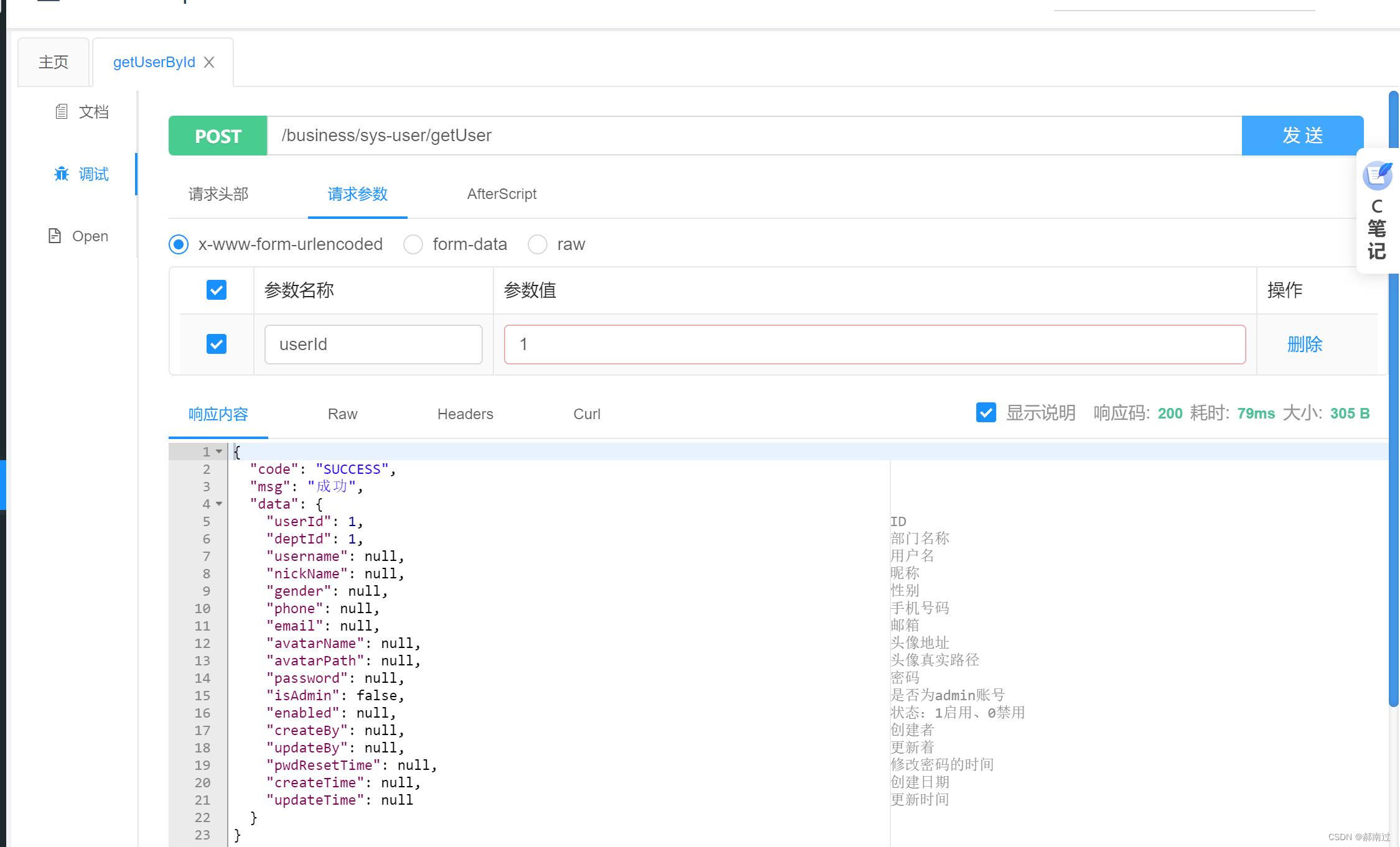Click the 状态：1启用、0禁用 description
The width and height of the screenshot is (1400, 847).
coord(958,713)
